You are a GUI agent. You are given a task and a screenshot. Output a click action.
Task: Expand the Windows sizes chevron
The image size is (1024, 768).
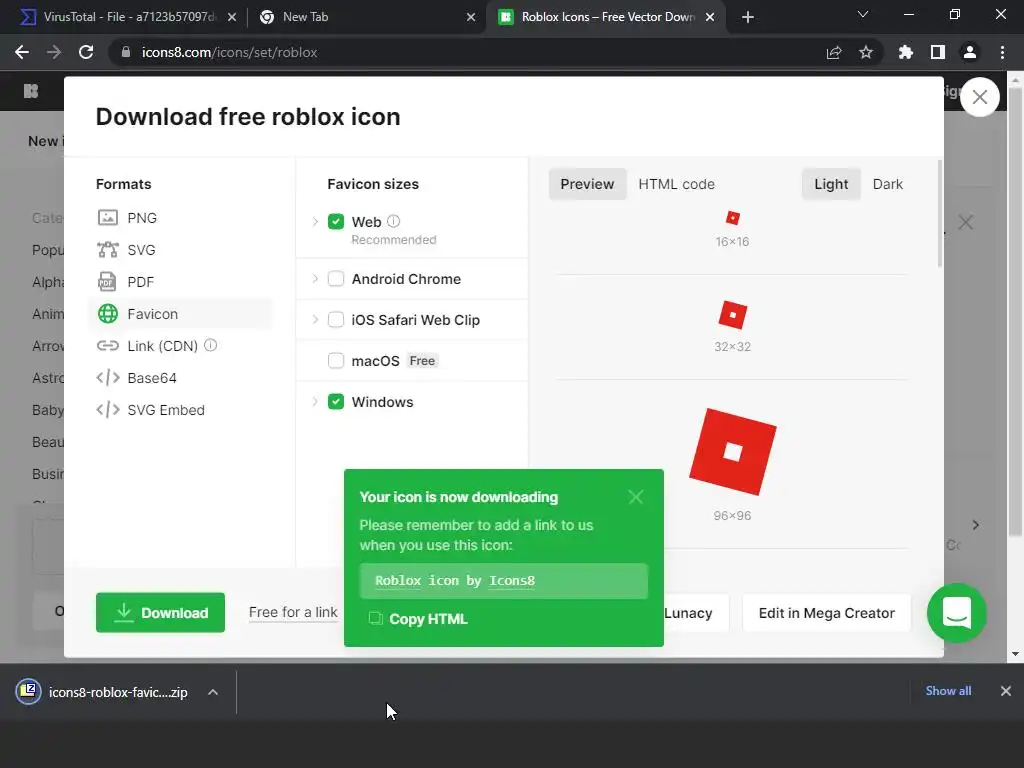click(x=315, y=402)
